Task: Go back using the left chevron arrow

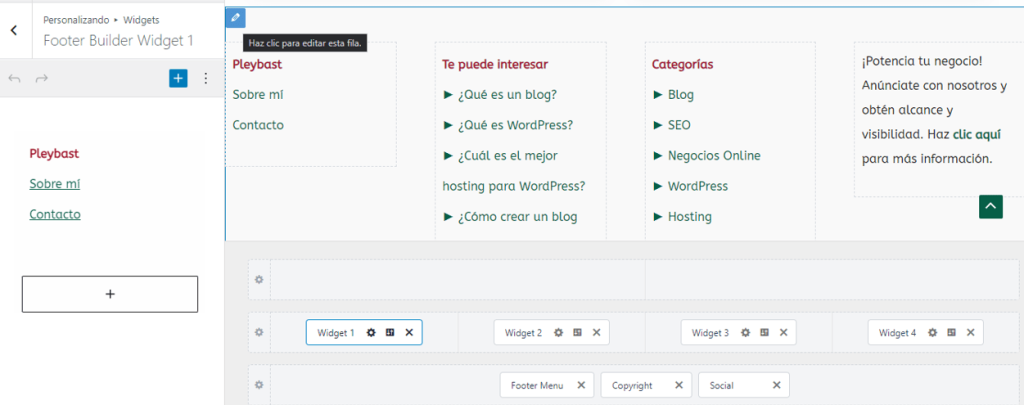Action: (14, 30)
